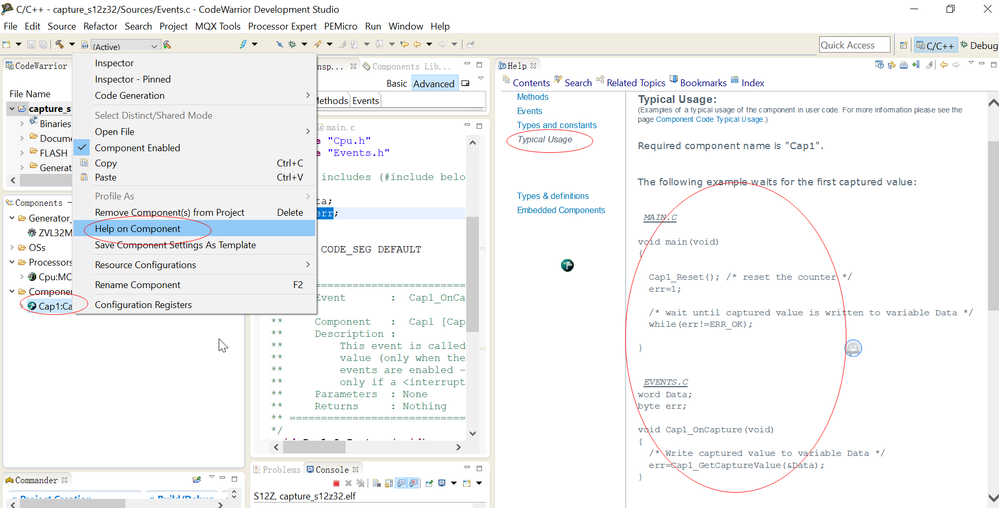Select the ZVL32M generator item
Image resolution: width=999 pixels, height=508 pixels.
[x=50, y=233]
